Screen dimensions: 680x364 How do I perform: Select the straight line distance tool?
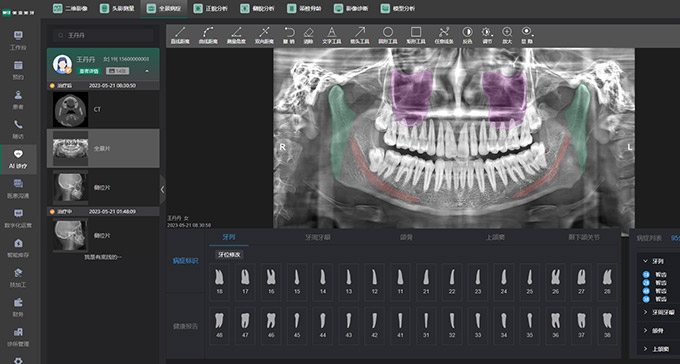pyautogui.click(x=180, y=35)
